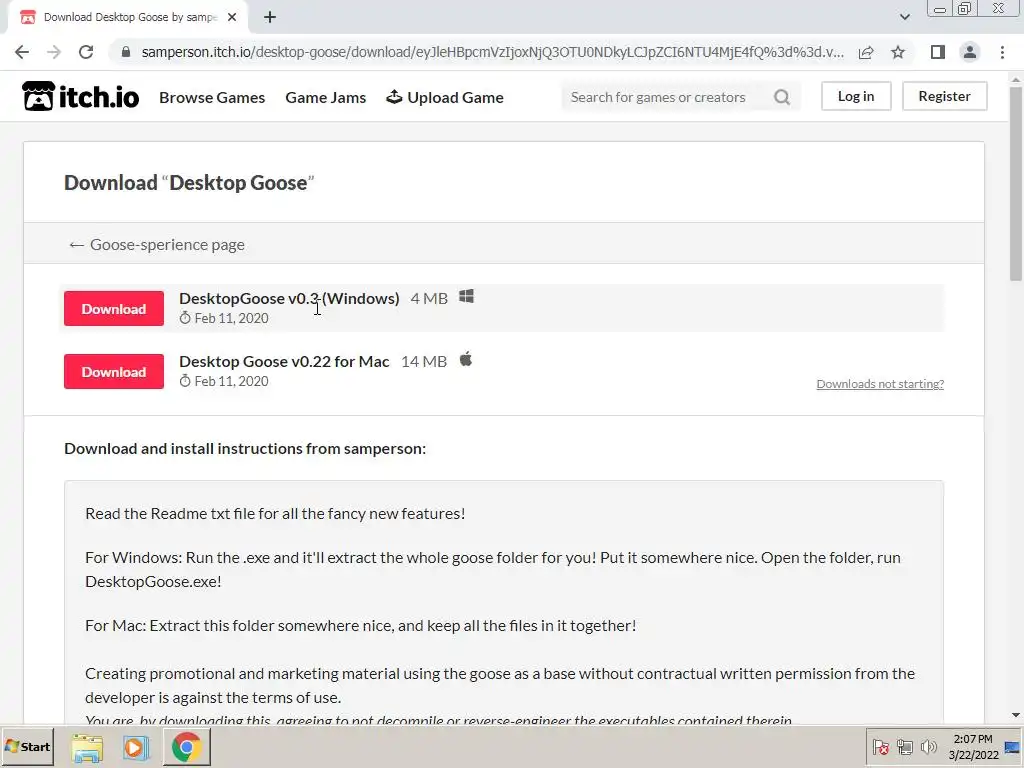Click Register button
1024x768 pixels.
tap(944, 96)
